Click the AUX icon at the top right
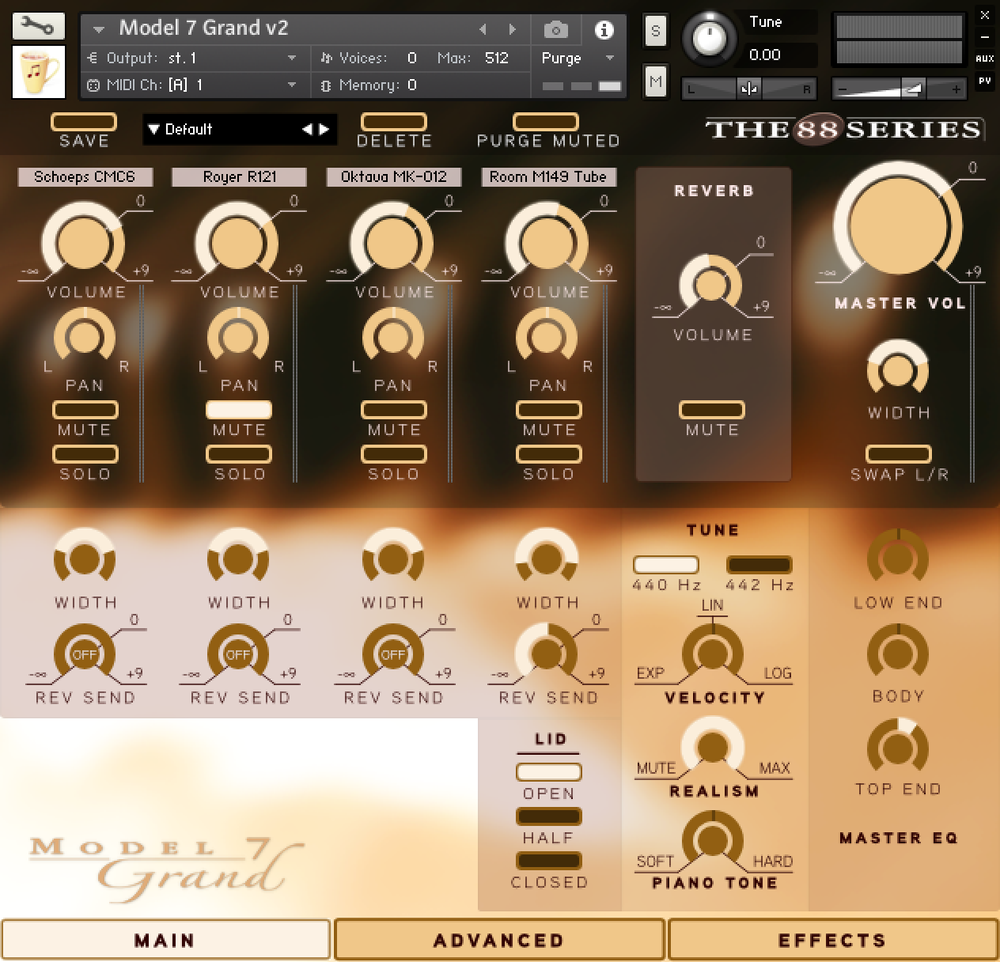 coord(984,60)
